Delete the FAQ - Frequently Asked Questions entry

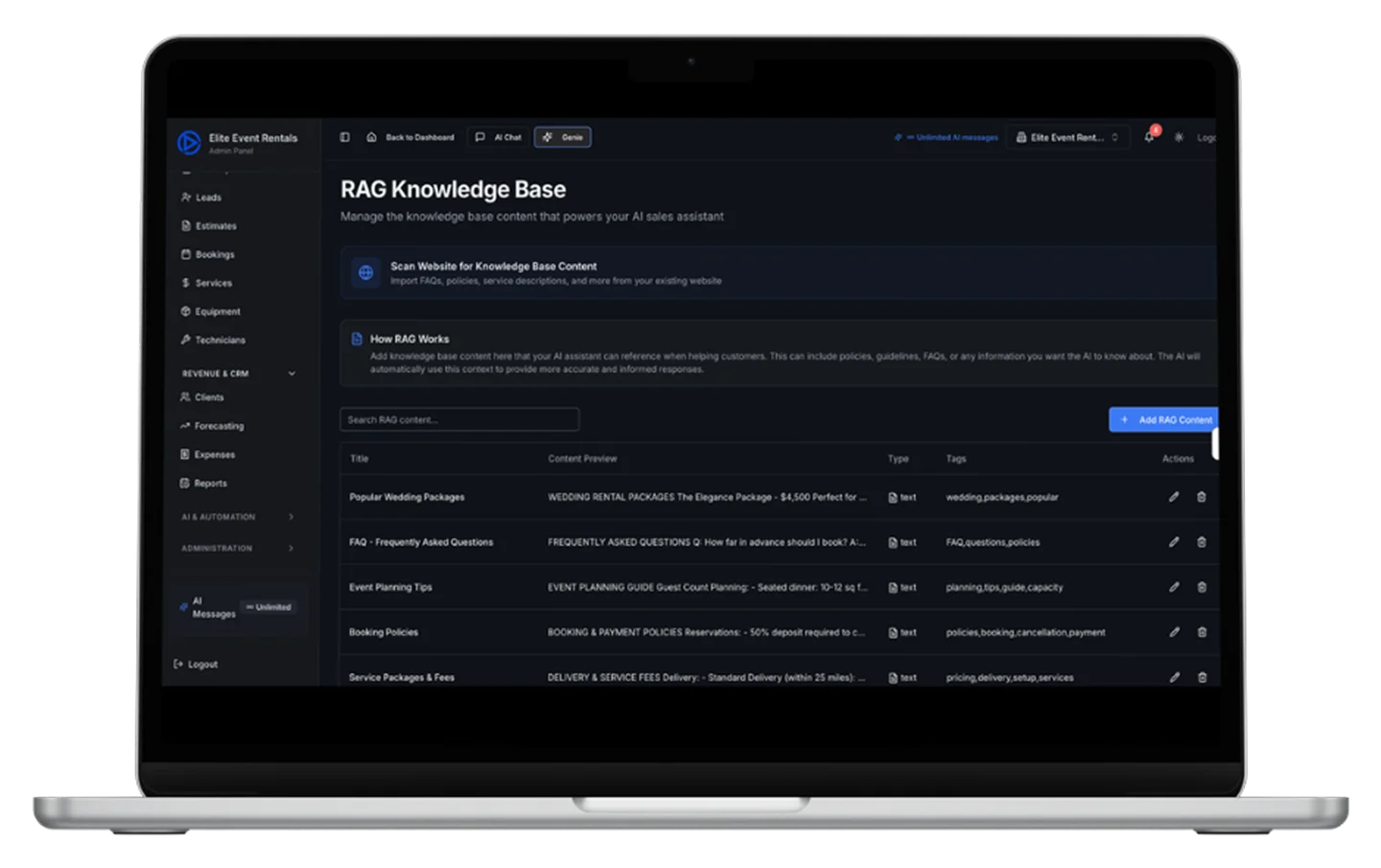[1202, 542]
